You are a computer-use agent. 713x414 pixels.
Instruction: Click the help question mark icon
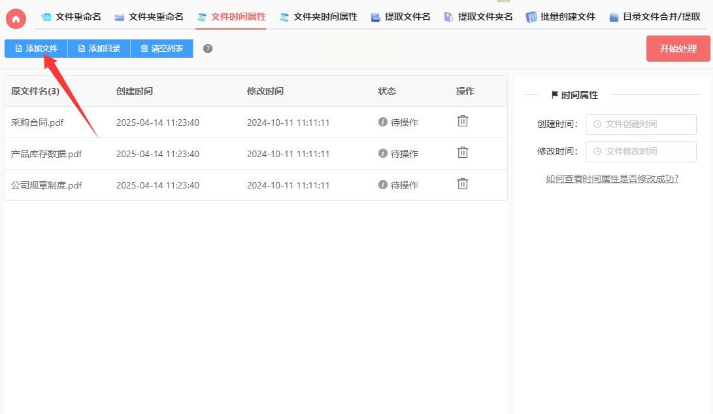tap(208, 48)
